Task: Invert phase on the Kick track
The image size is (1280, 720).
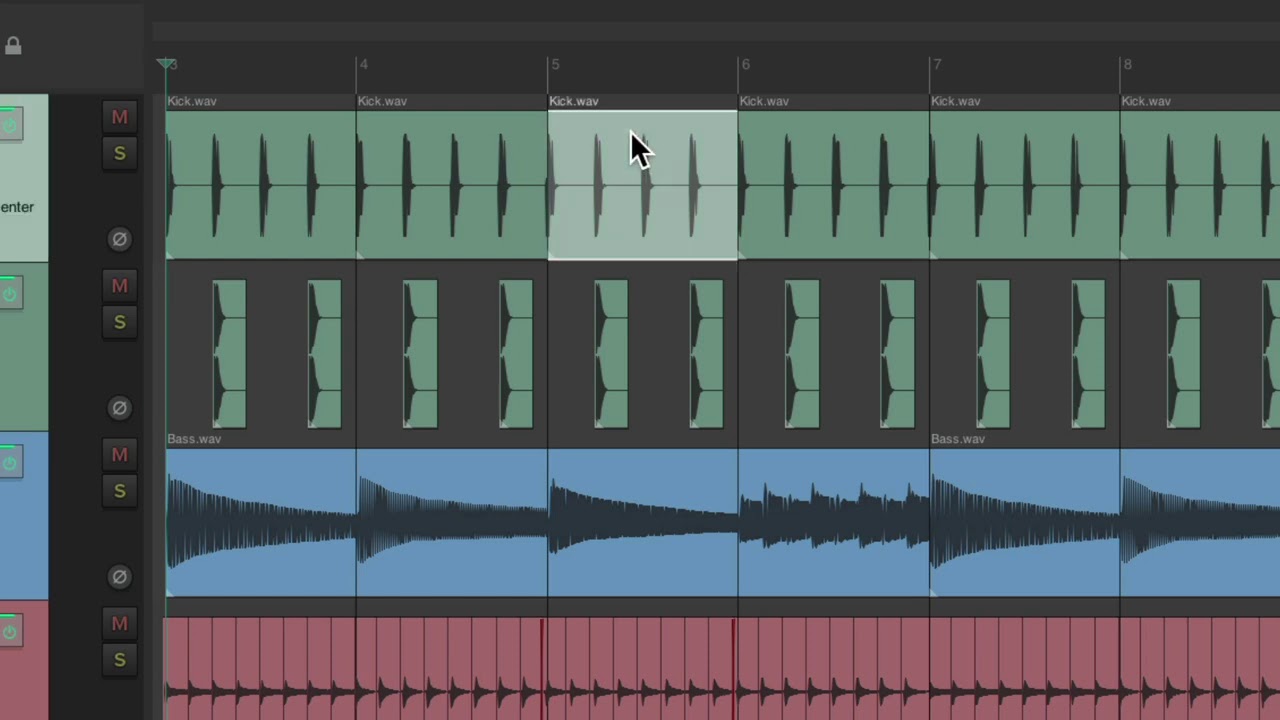Action: pyautogui.click(x=119, y=239)
